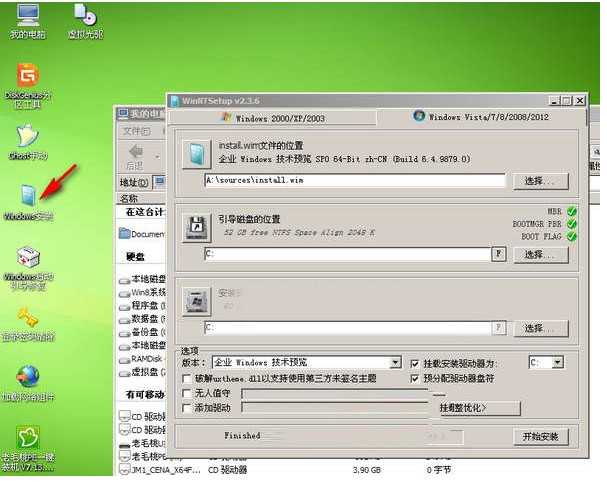Enable the 无人值守 checkbox
The height and width of the screenshot is (494, 607).
coord(187,393)
